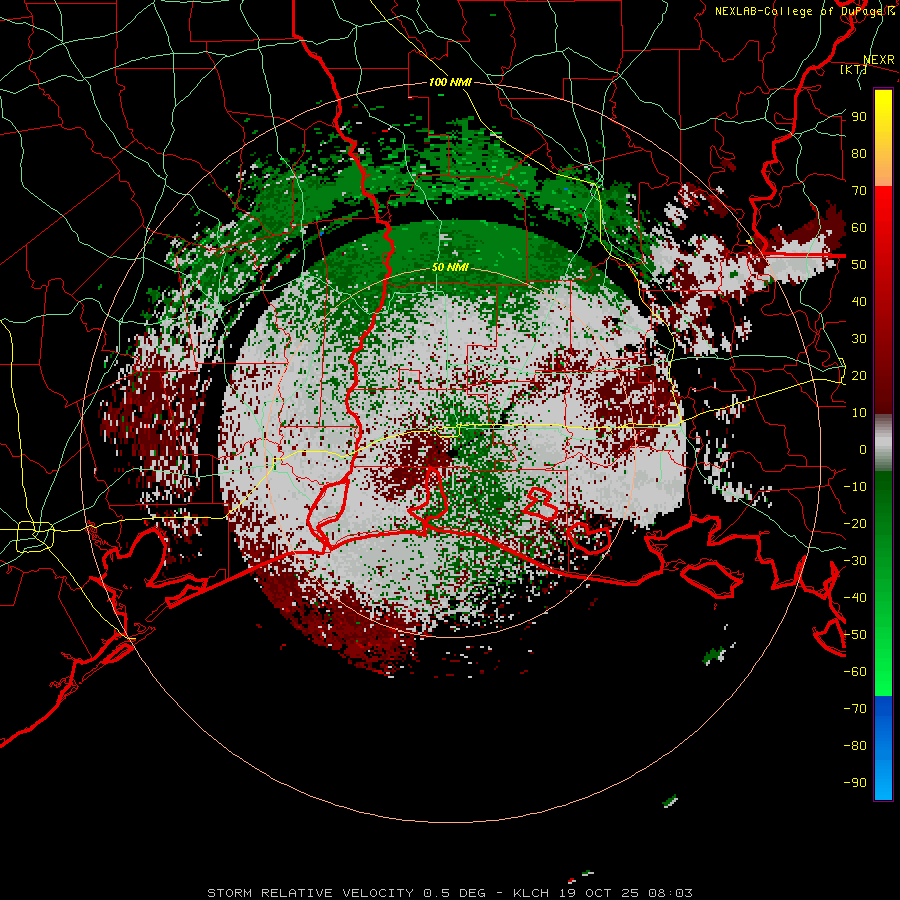Click the KT units label above the scale

point(853,69)
